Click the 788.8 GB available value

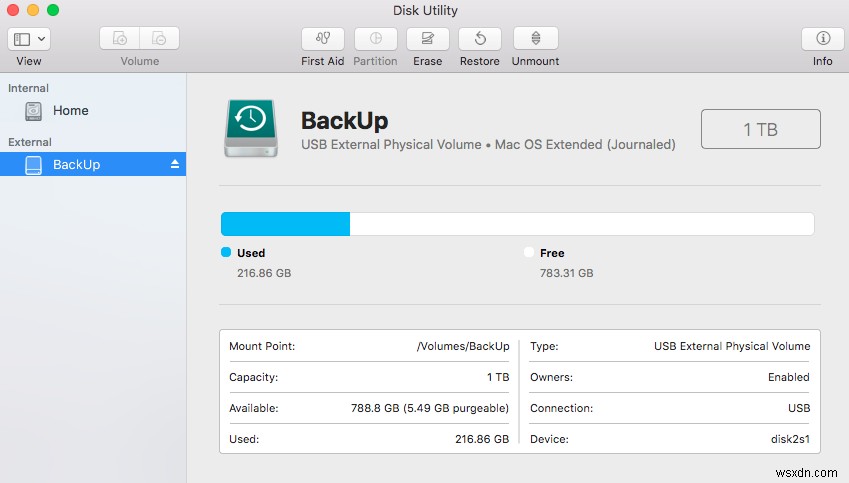tap(430, 408)
